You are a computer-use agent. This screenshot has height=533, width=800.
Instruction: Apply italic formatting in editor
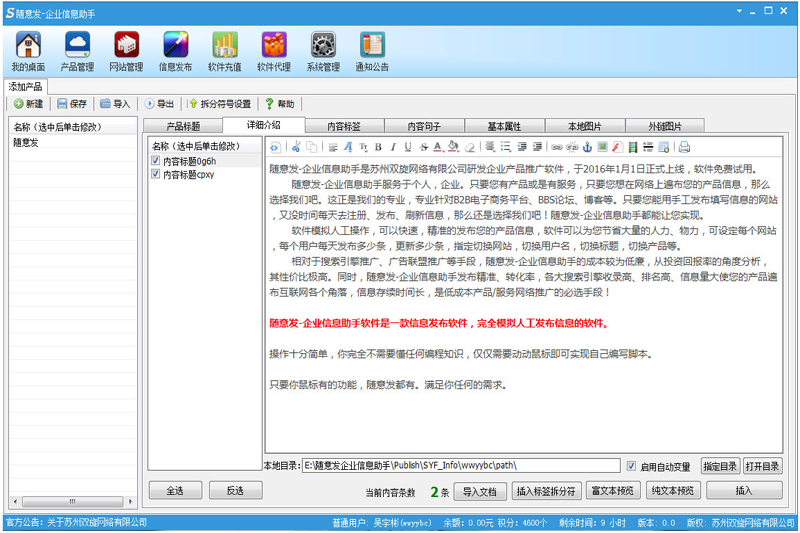click(393, 147)
